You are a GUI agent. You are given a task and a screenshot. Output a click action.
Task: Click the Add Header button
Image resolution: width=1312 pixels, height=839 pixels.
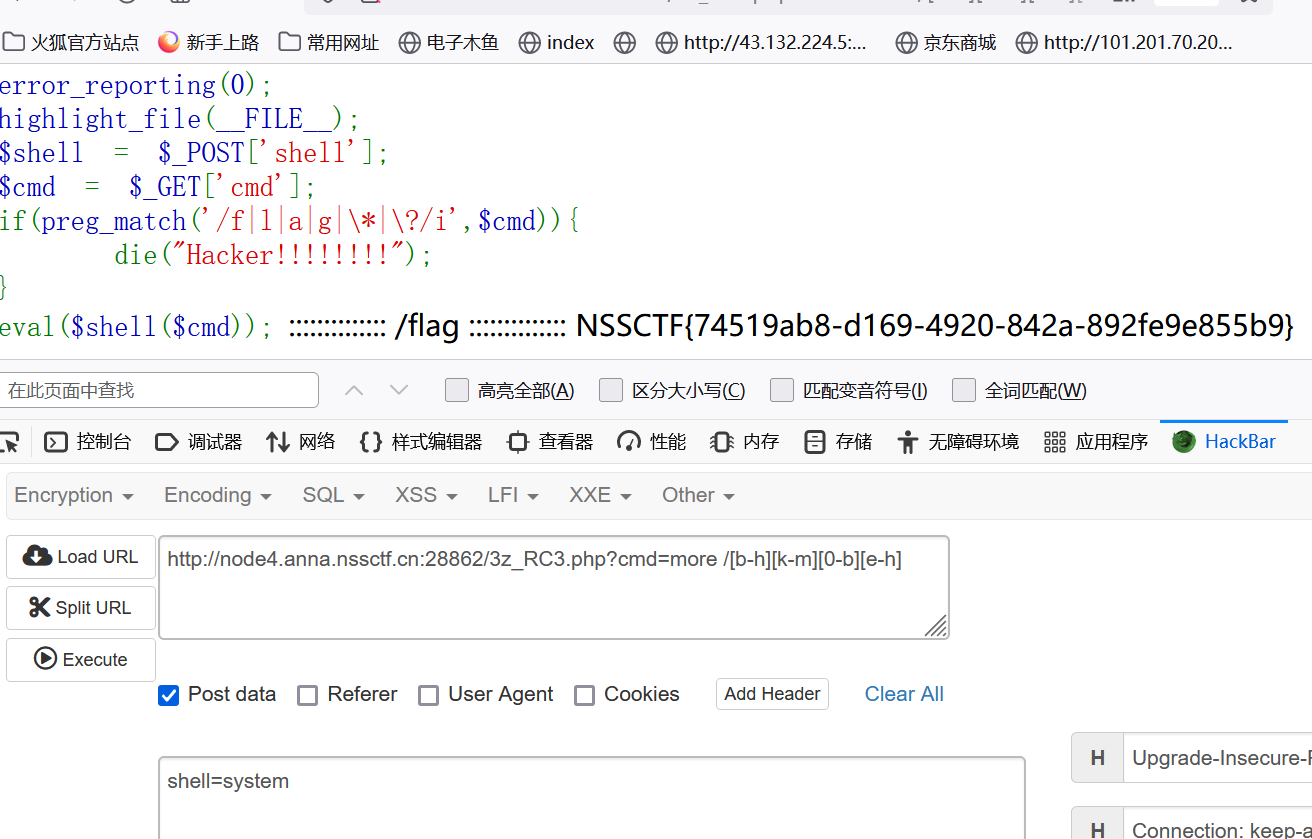(772, 694)
